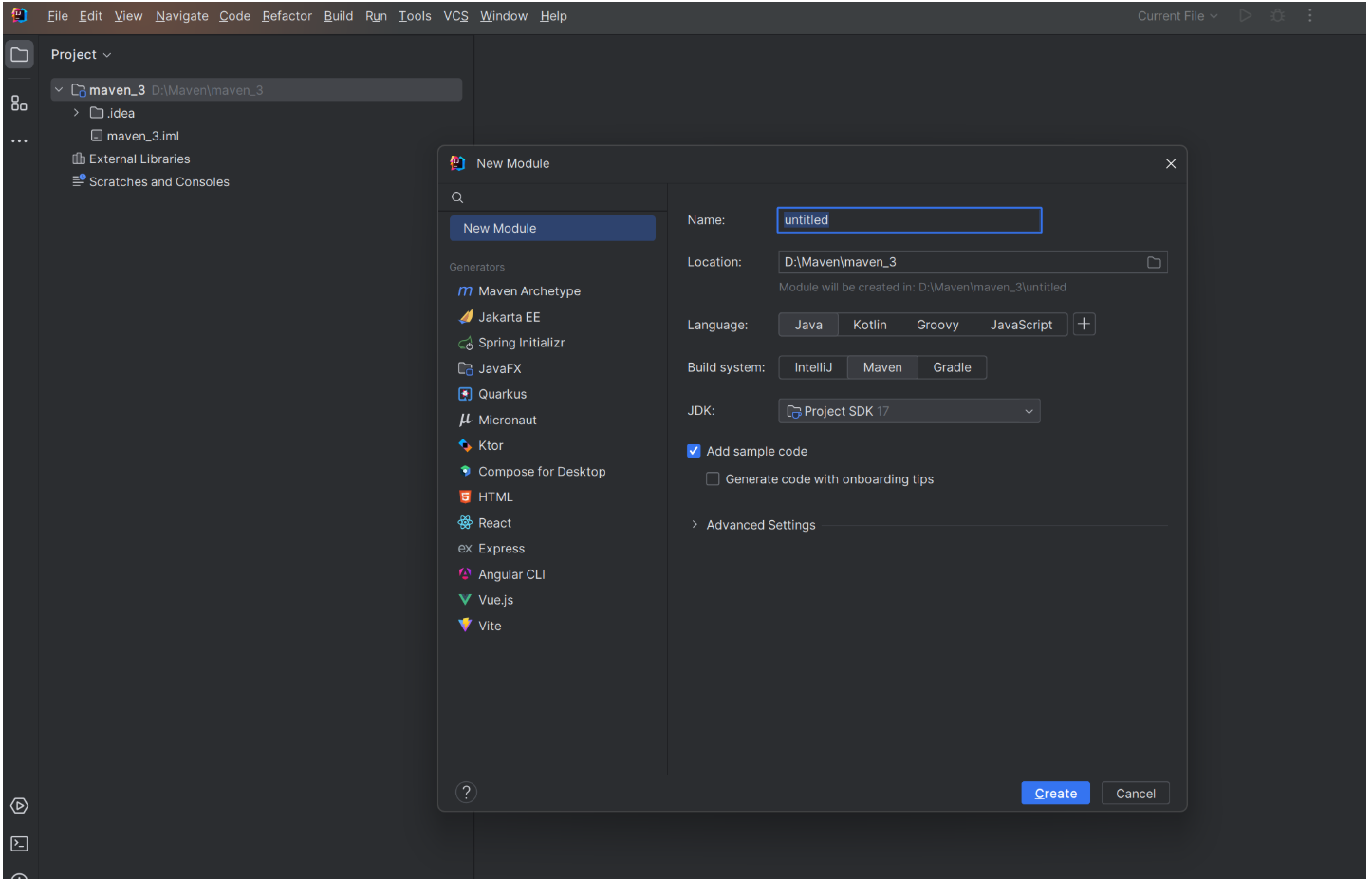Viewport: 1372px width, 879px height.
Task: Open the Services tool window icon
Action: pos(19,806)
